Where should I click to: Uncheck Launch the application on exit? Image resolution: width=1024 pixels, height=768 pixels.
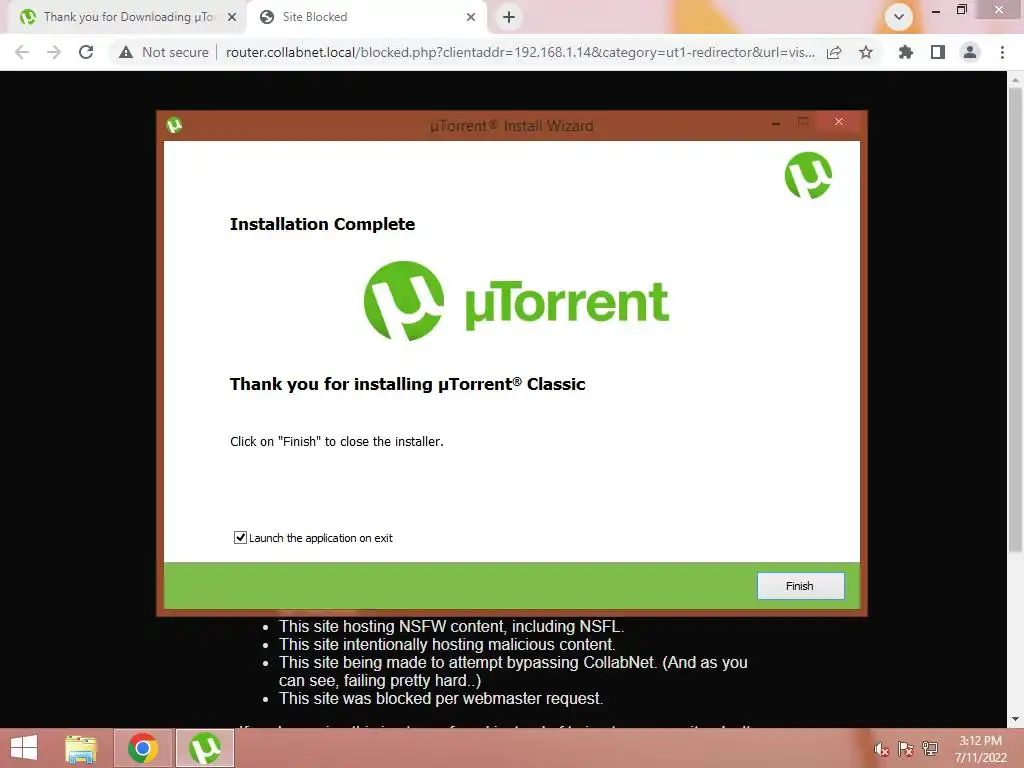coord(240,537)
